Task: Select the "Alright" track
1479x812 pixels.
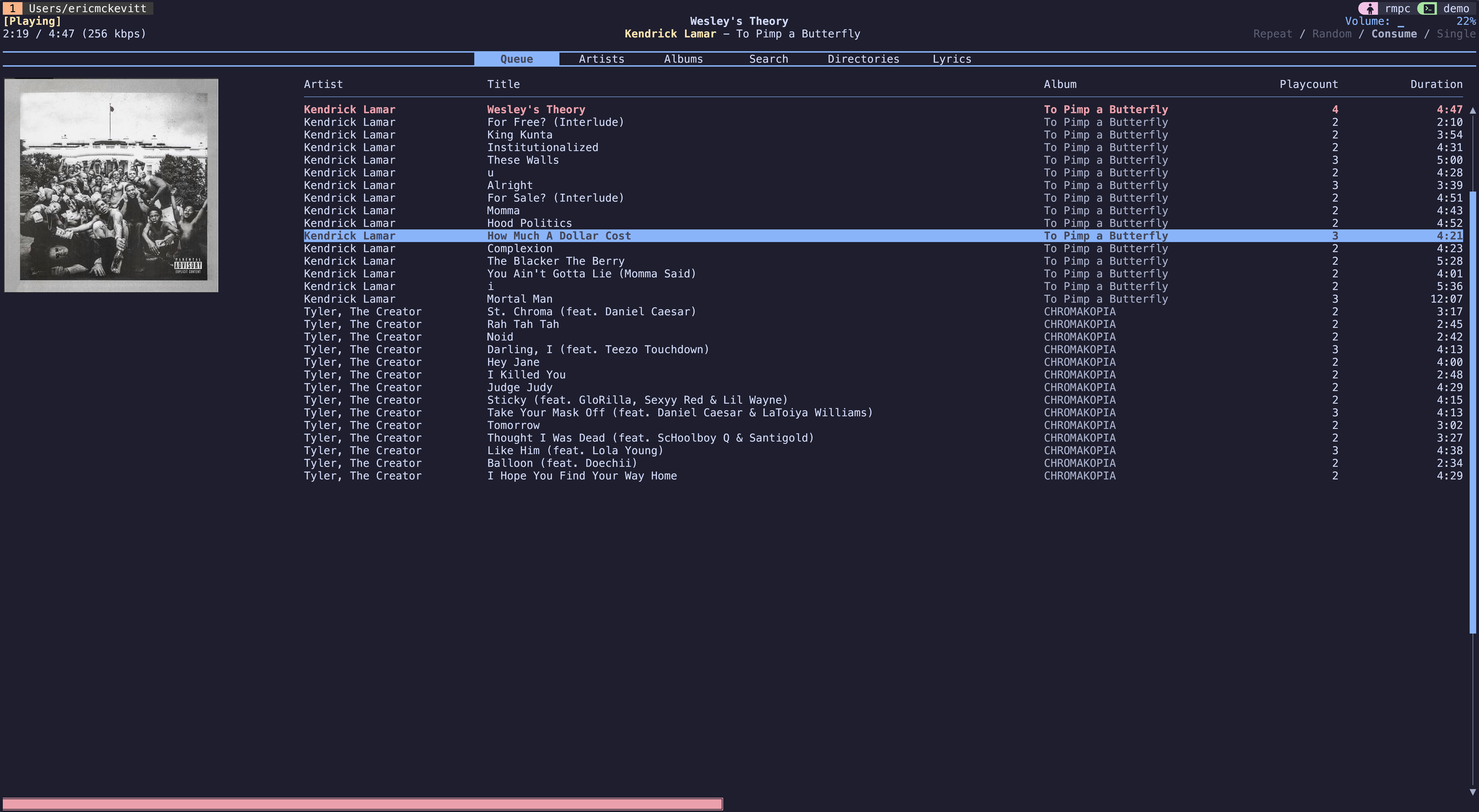Action: click(x=883, y=185)
